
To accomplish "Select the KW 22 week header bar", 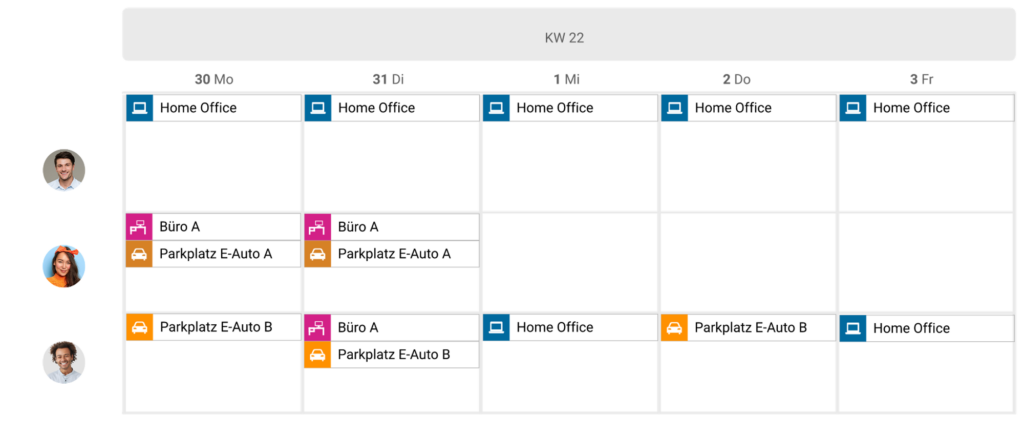I will 569,36.
